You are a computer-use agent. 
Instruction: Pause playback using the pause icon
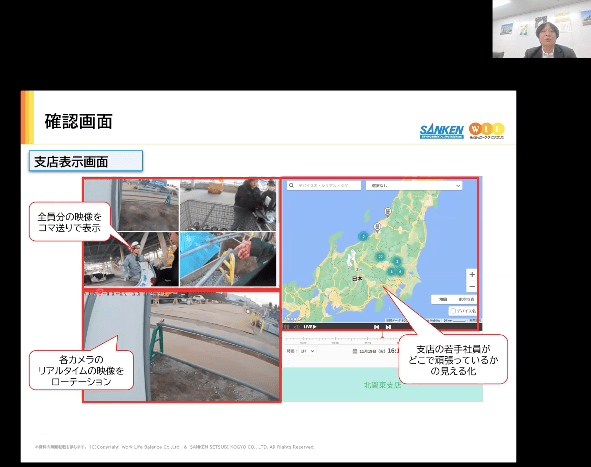286,327
